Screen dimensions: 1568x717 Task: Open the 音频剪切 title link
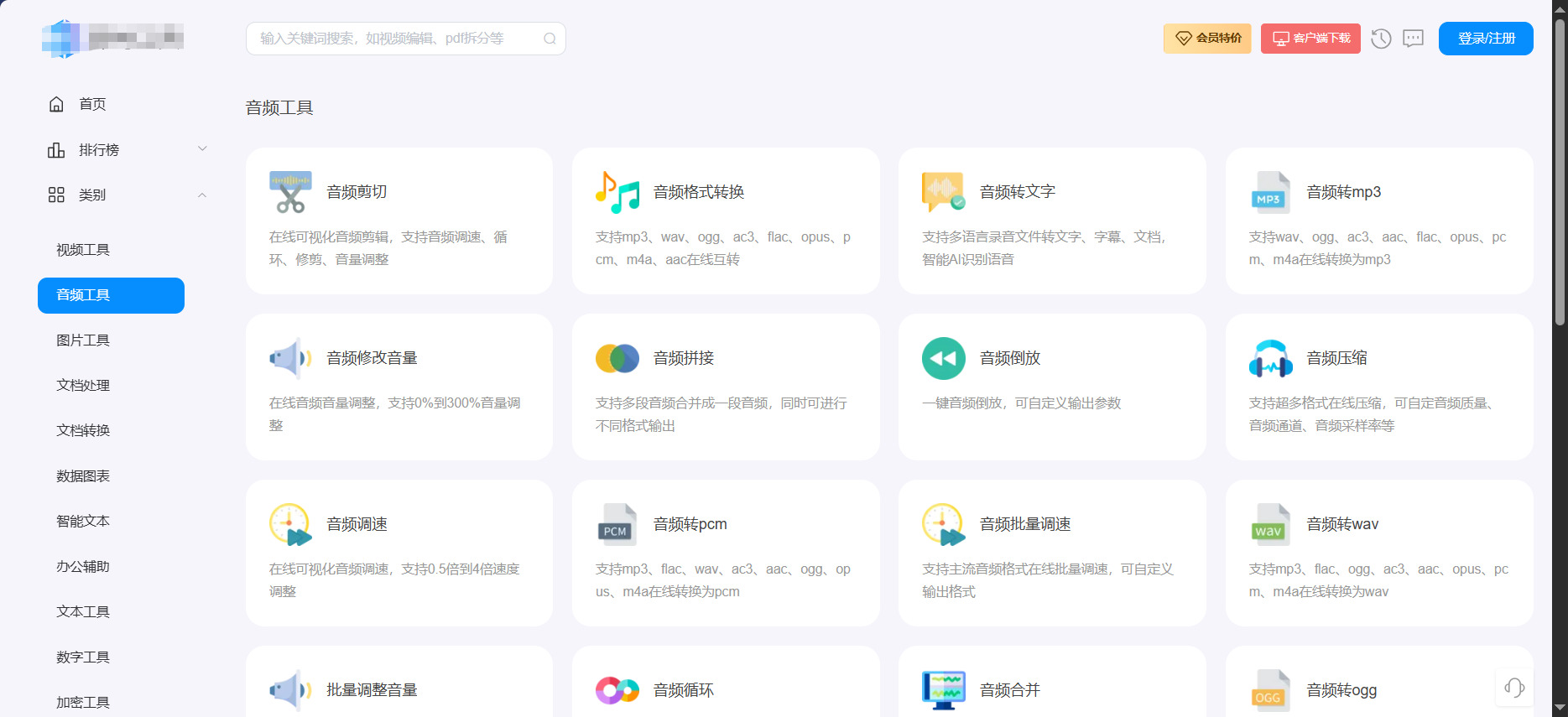(357, 192)
